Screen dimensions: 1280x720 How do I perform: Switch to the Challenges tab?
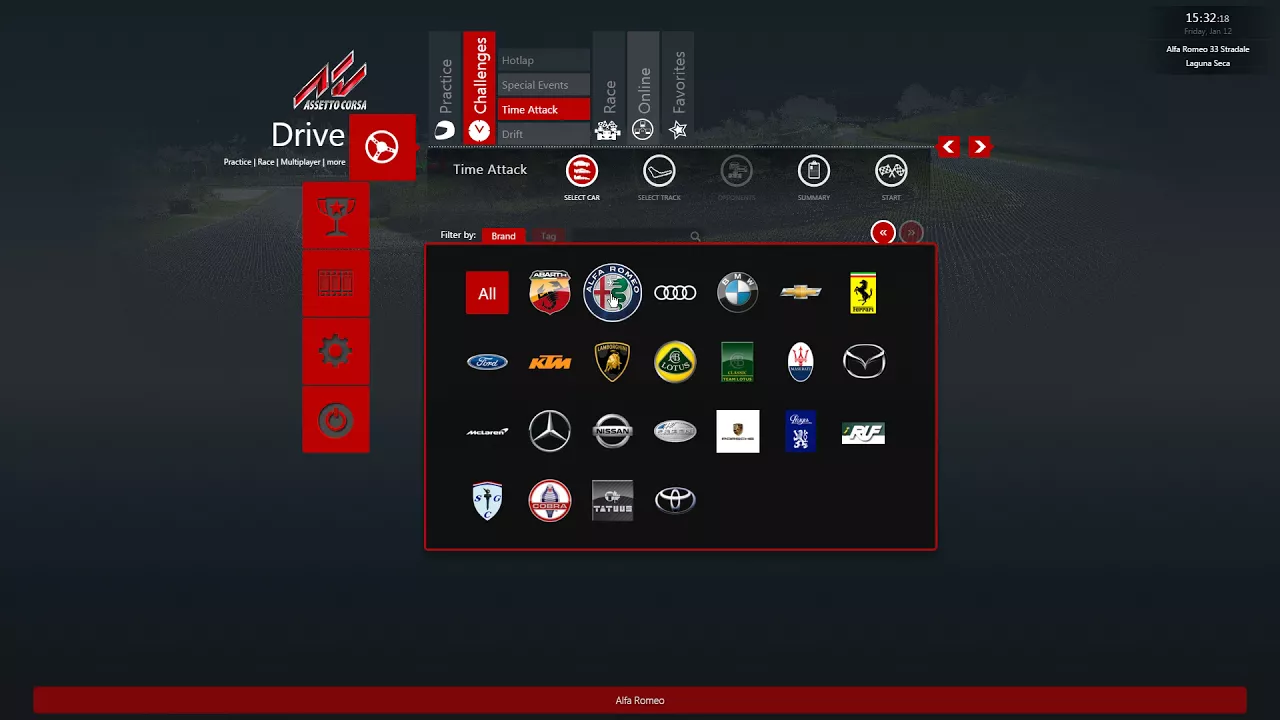click(x=479, y=88)
